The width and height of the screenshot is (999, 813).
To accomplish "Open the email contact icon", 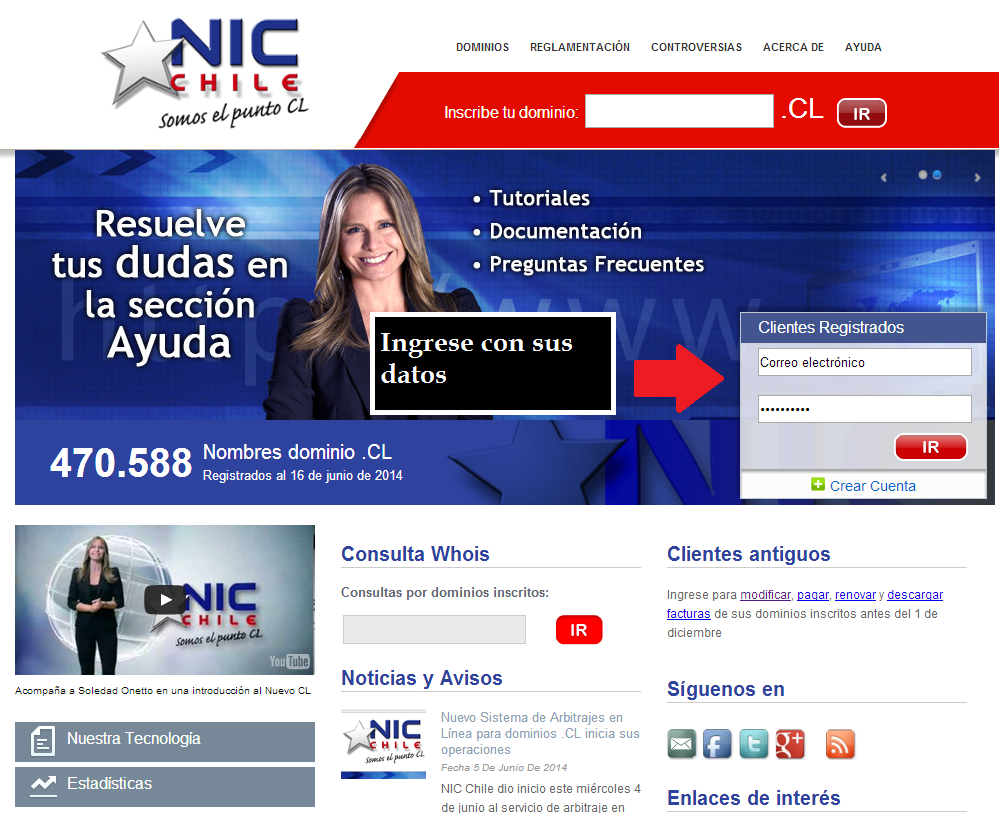I will coord(681,744).
